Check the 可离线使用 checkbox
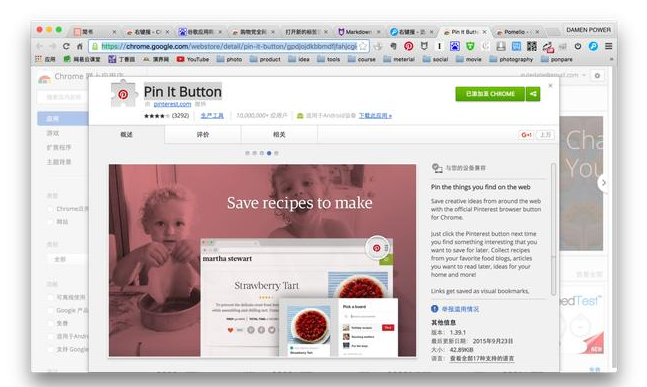647x387 pixels. coord(50,297)
